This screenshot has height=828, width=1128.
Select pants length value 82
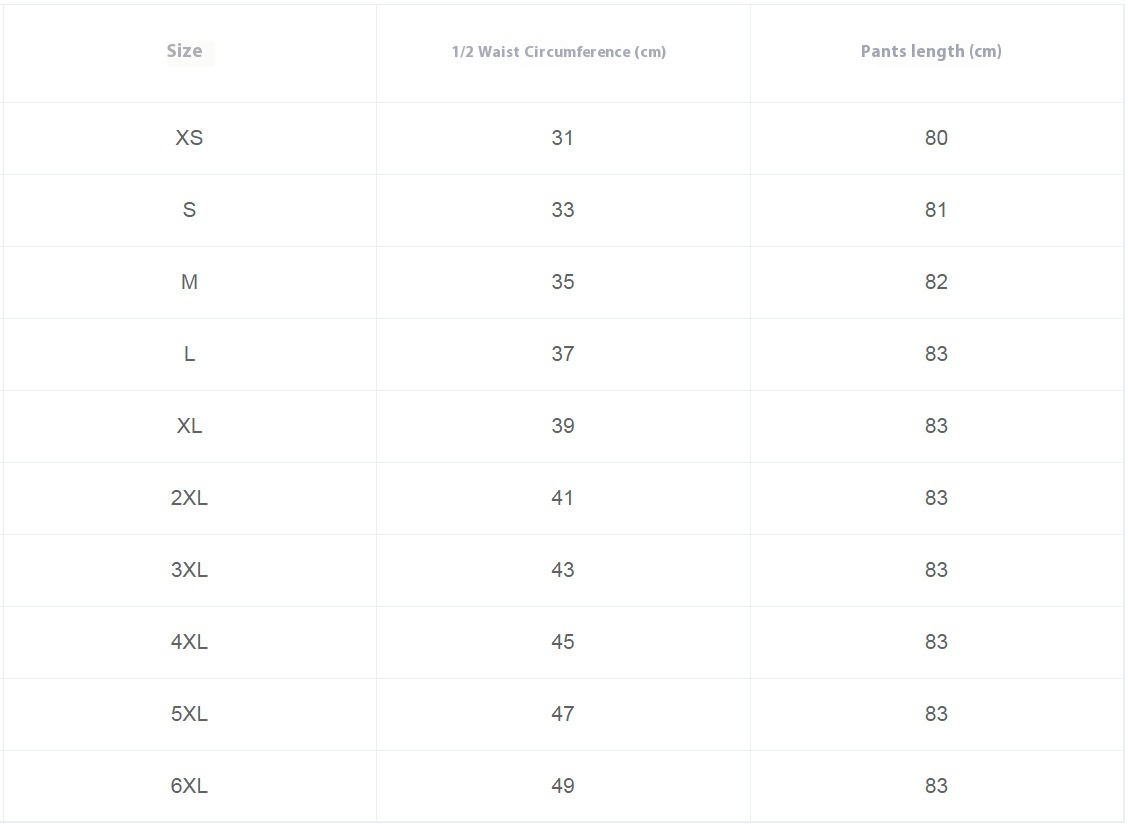pos(935,282)
